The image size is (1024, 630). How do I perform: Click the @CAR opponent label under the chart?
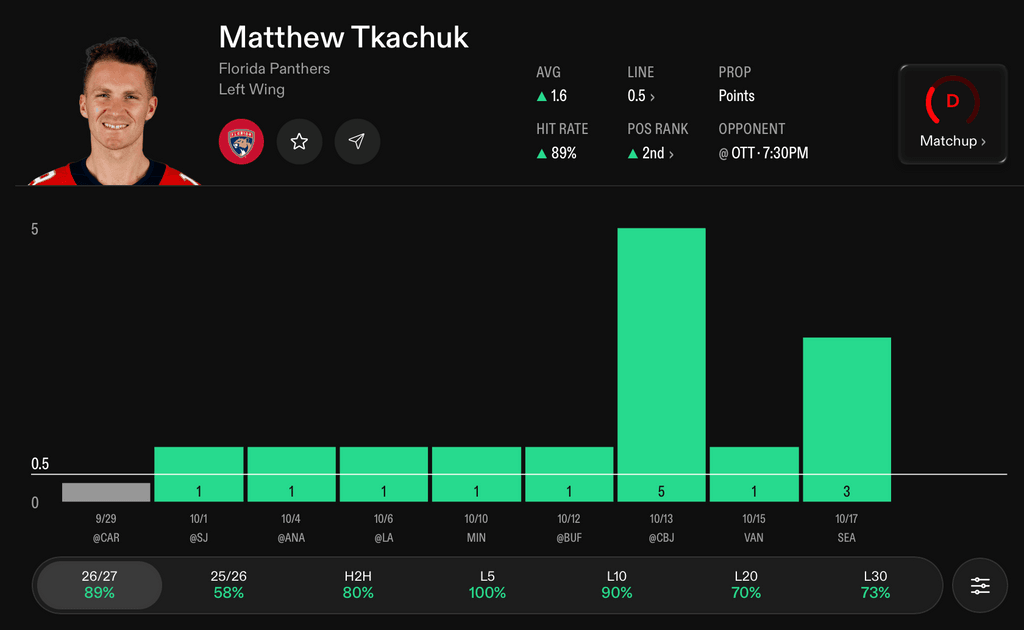[106, 538]
